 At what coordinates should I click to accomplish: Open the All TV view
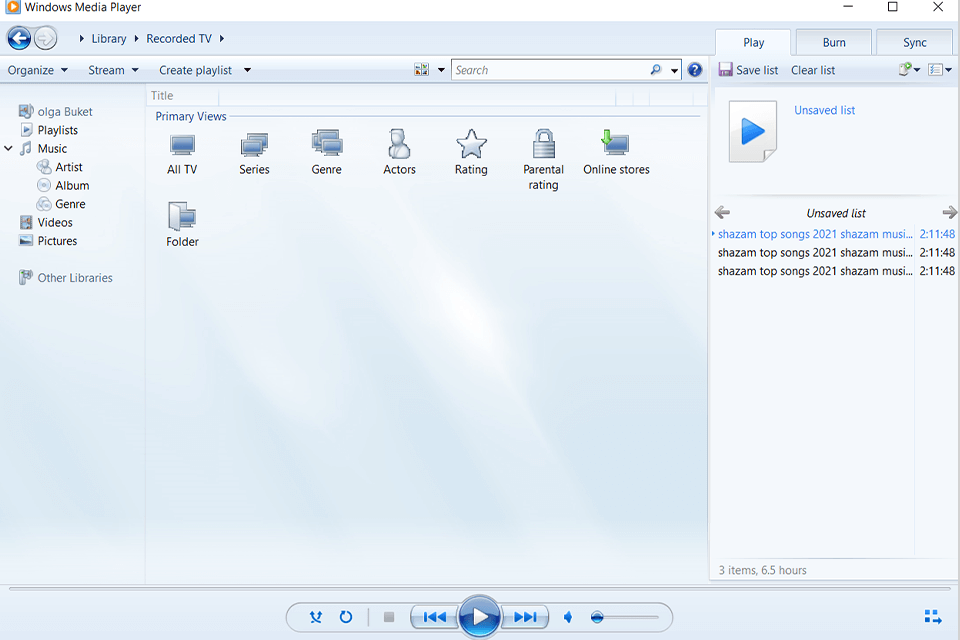point(182,154)
